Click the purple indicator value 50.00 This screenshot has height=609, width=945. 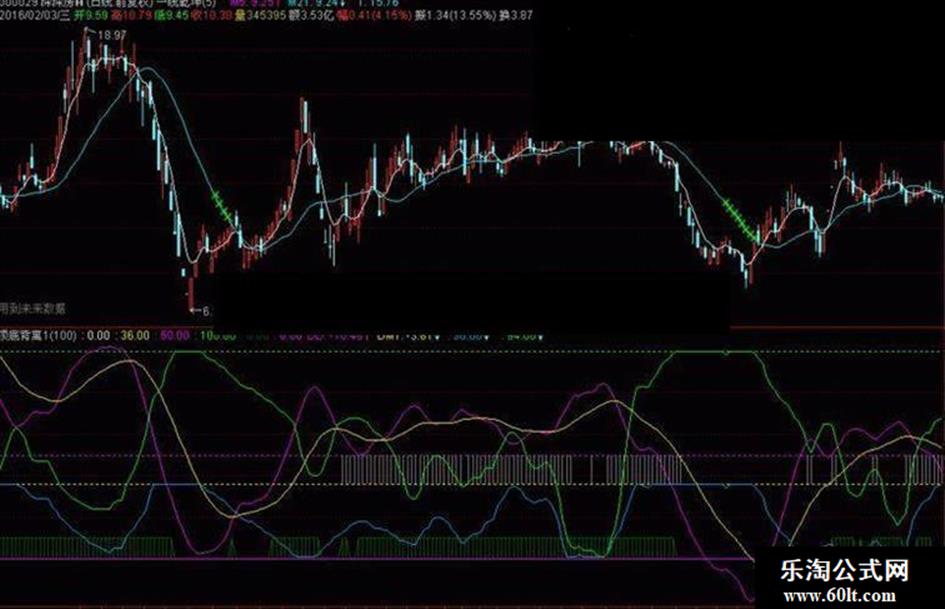175,335
